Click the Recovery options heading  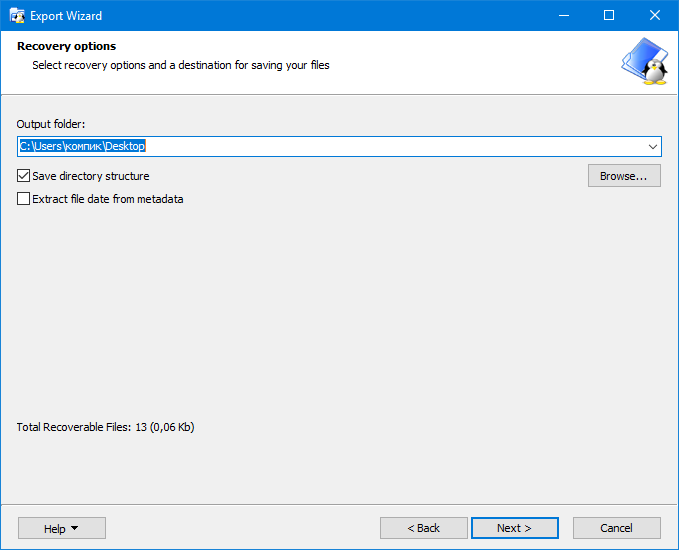point(66,46)
